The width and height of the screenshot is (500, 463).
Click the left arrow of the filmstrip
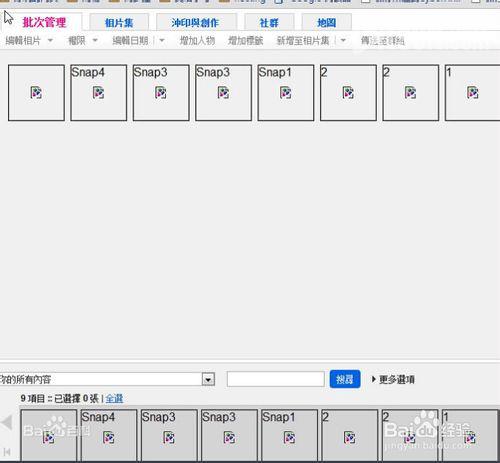(x=6, y=423)
